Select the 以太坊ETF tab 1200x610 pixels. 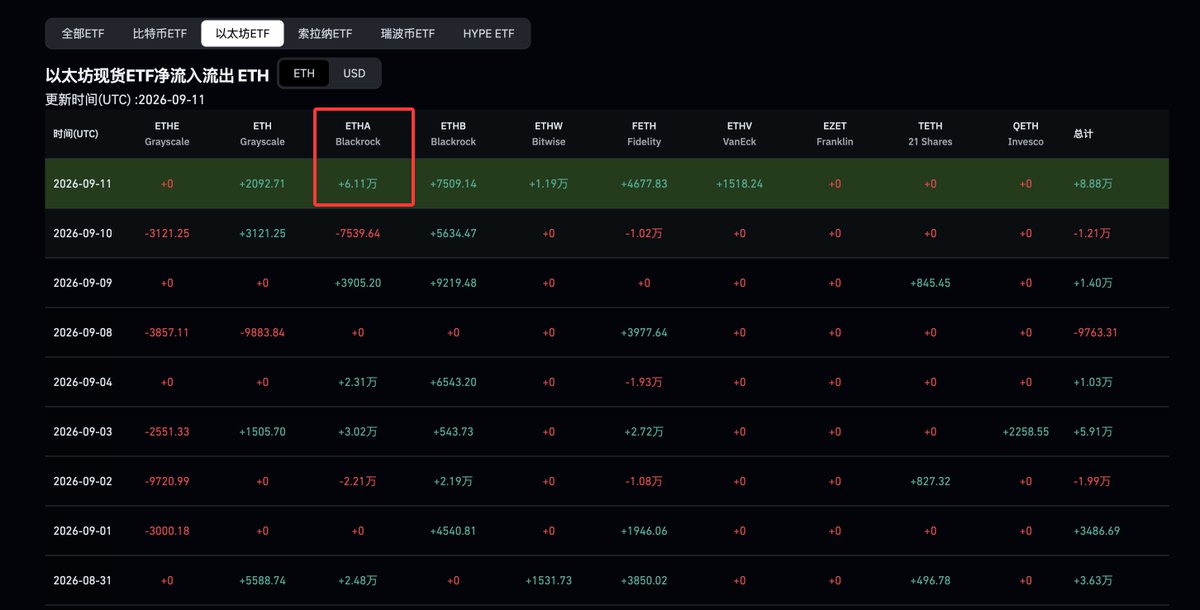coord(242,33)
